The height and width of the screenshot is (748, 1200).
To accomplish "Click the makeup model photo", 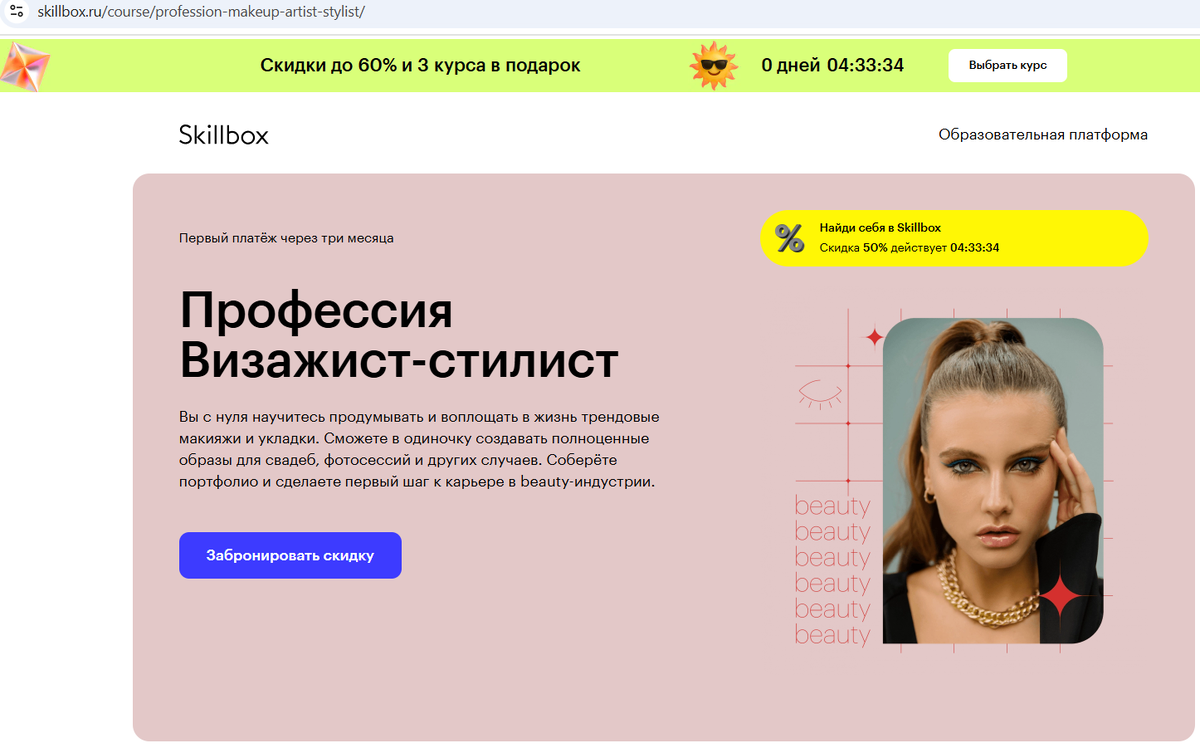I will click(x=993, y=480).
